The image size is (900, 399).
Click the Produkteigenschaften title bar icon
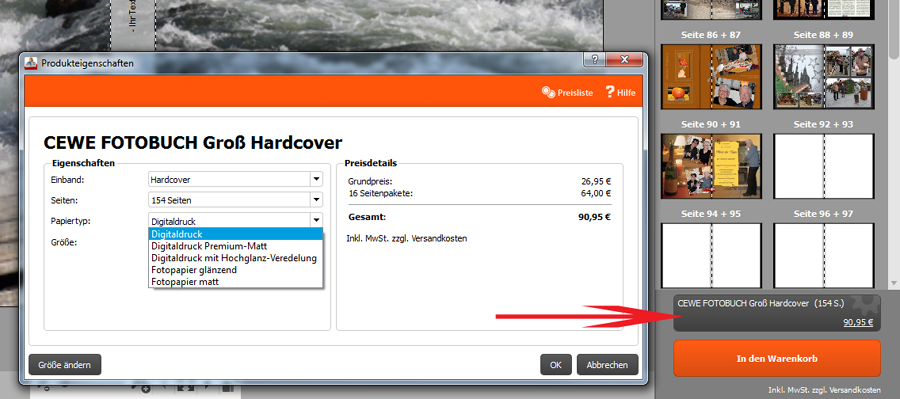[x=31, y=63]
